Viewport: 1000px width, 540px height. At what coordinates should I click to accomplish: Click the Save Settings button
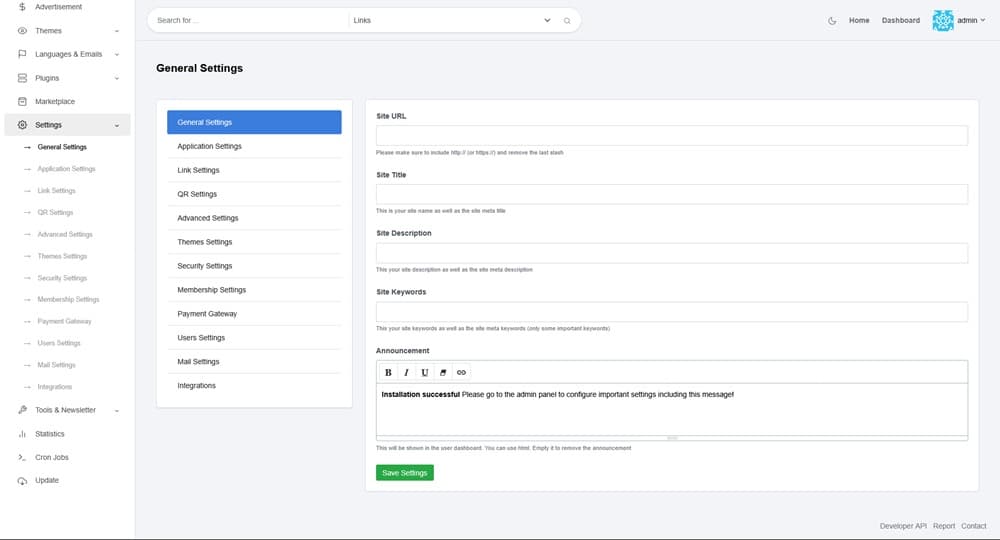405,473
